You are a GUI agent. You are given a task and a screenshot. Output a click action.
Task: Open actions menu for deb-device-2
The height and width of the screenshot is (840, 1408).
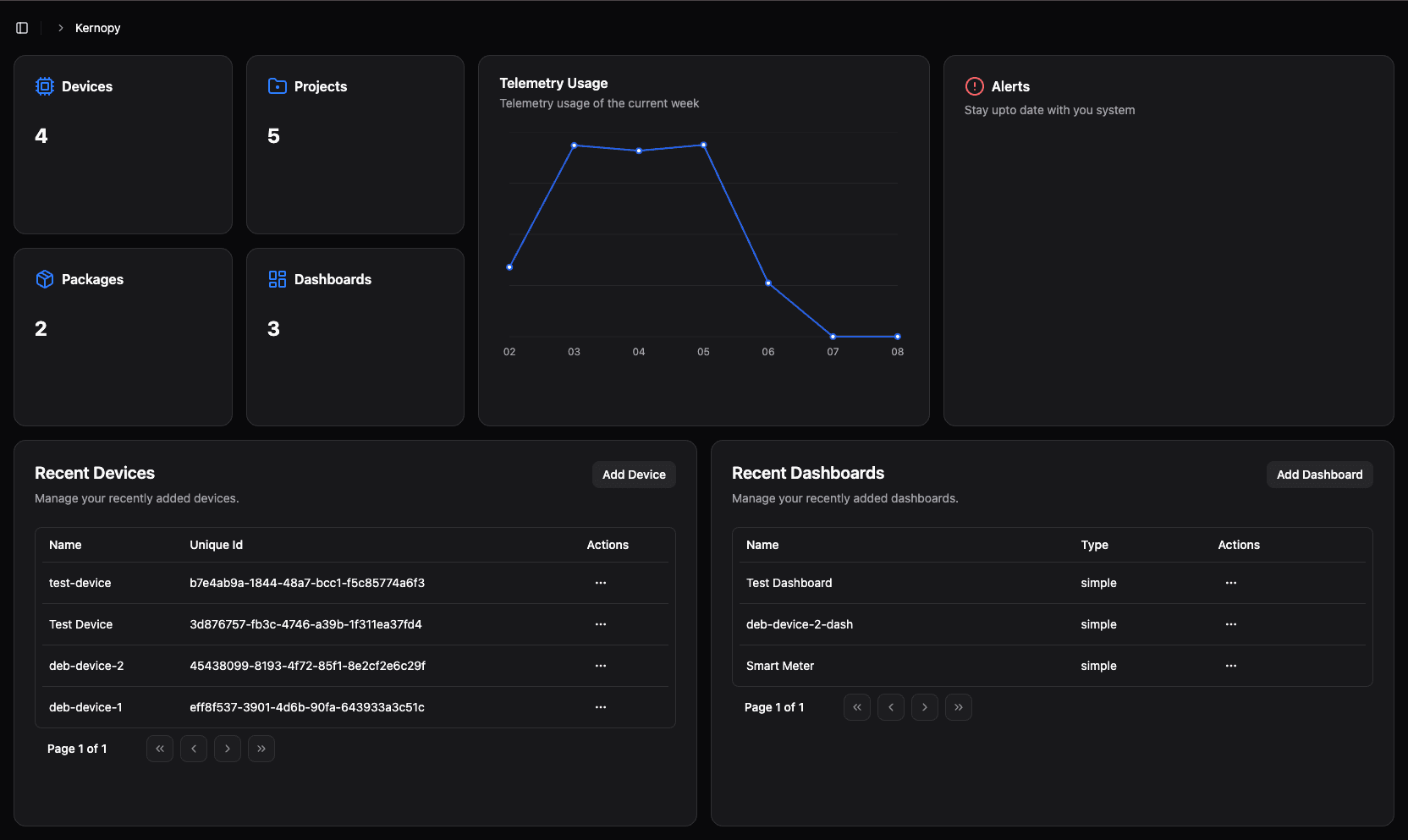coord(601,666)
